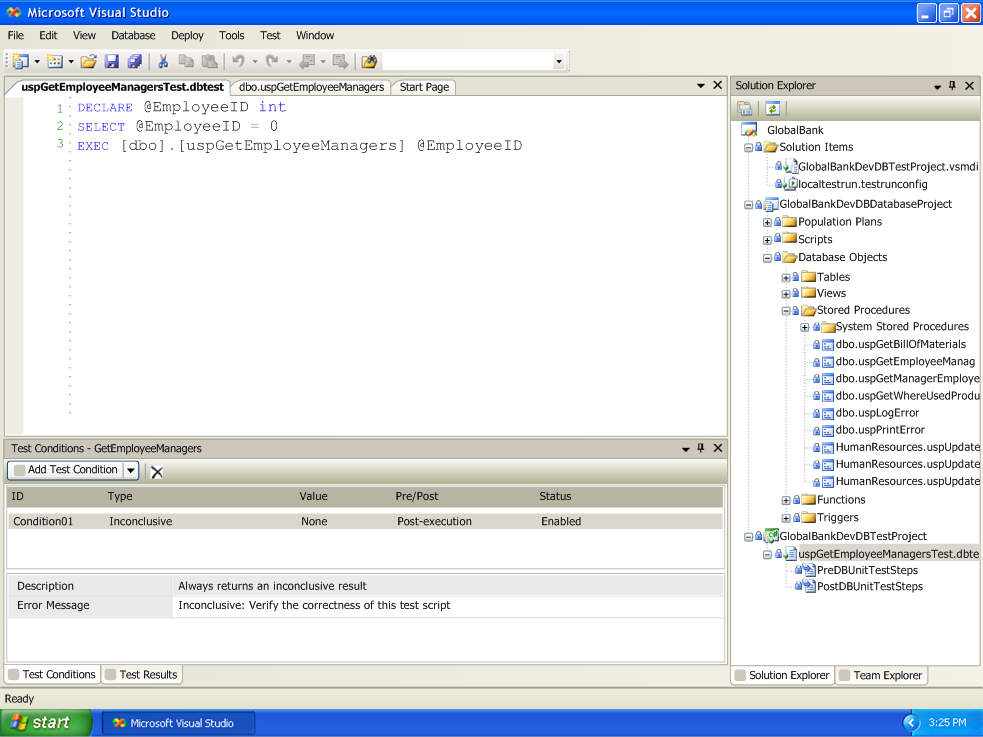Switch to the dbo.uspGetEmployeeManagers tab
The image size is (983, 737).
pos(312,87)
